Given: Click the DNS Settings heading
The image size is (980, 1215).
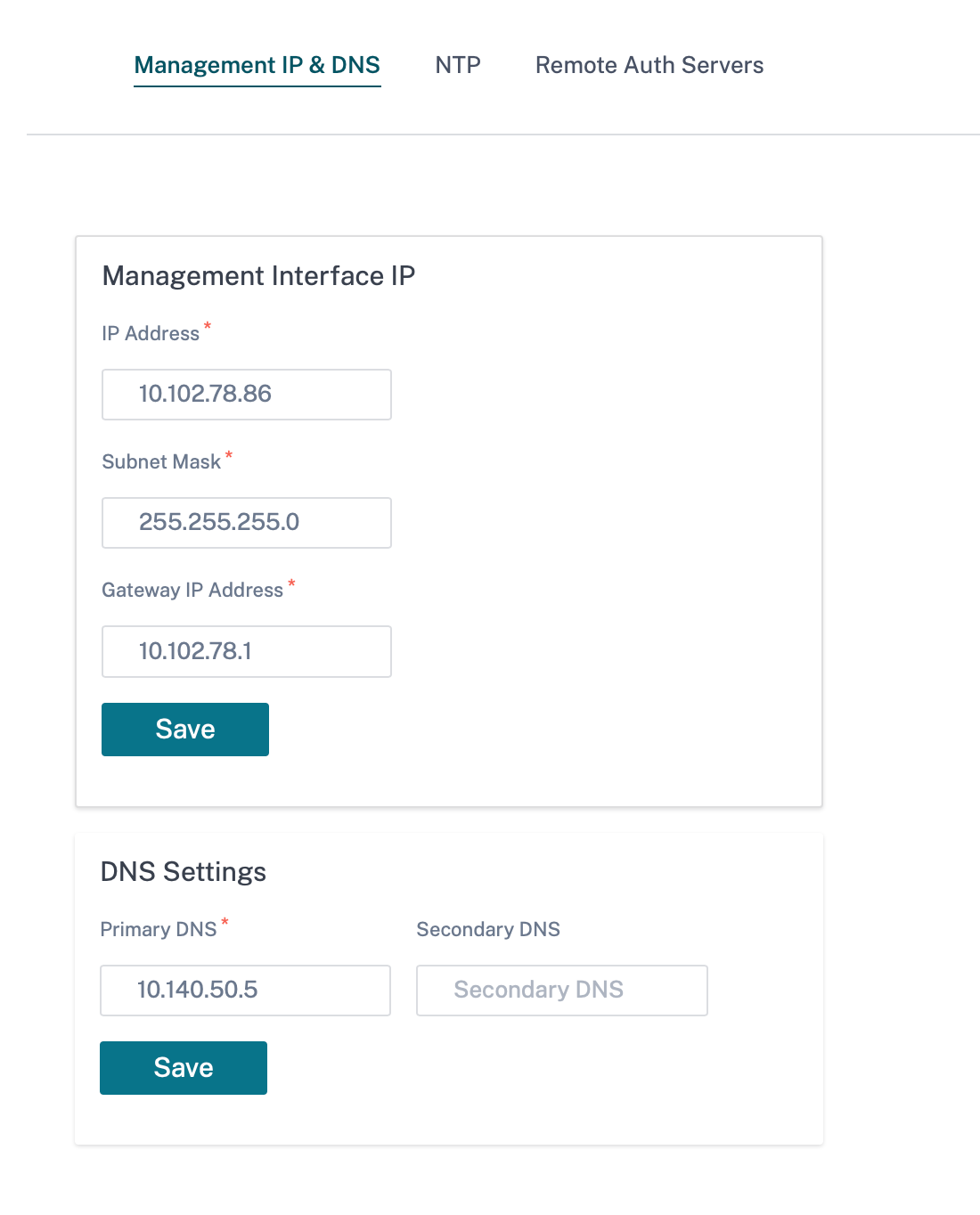Looking at the screenshot, I should (184, 871).
